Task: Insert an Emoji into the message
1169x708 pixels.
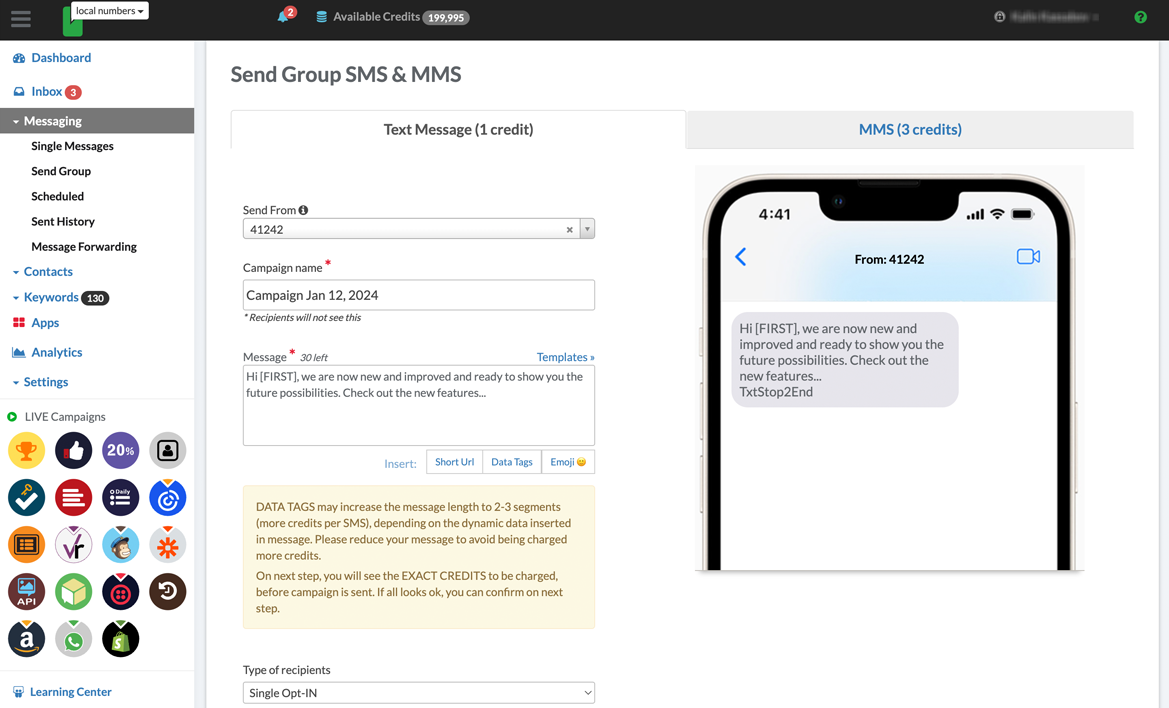Action: tap(567, 461)
